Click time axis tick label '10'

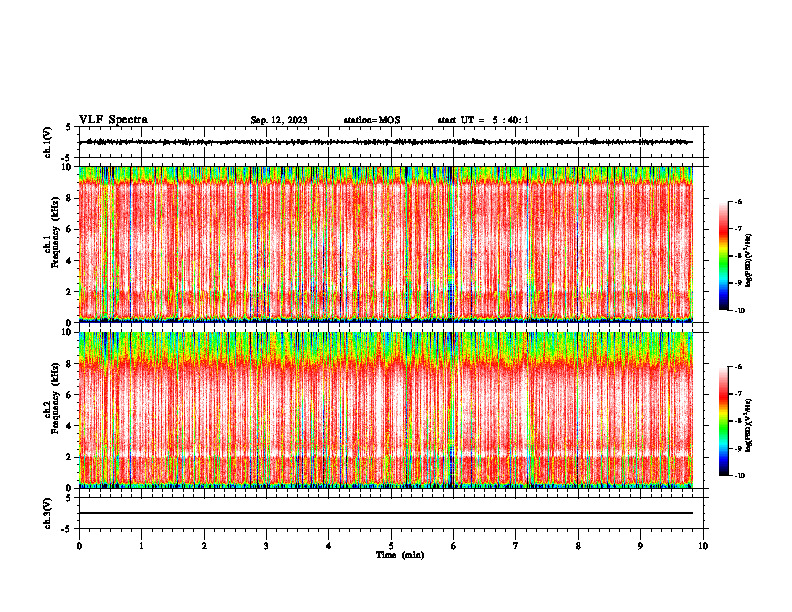point(703,546)
